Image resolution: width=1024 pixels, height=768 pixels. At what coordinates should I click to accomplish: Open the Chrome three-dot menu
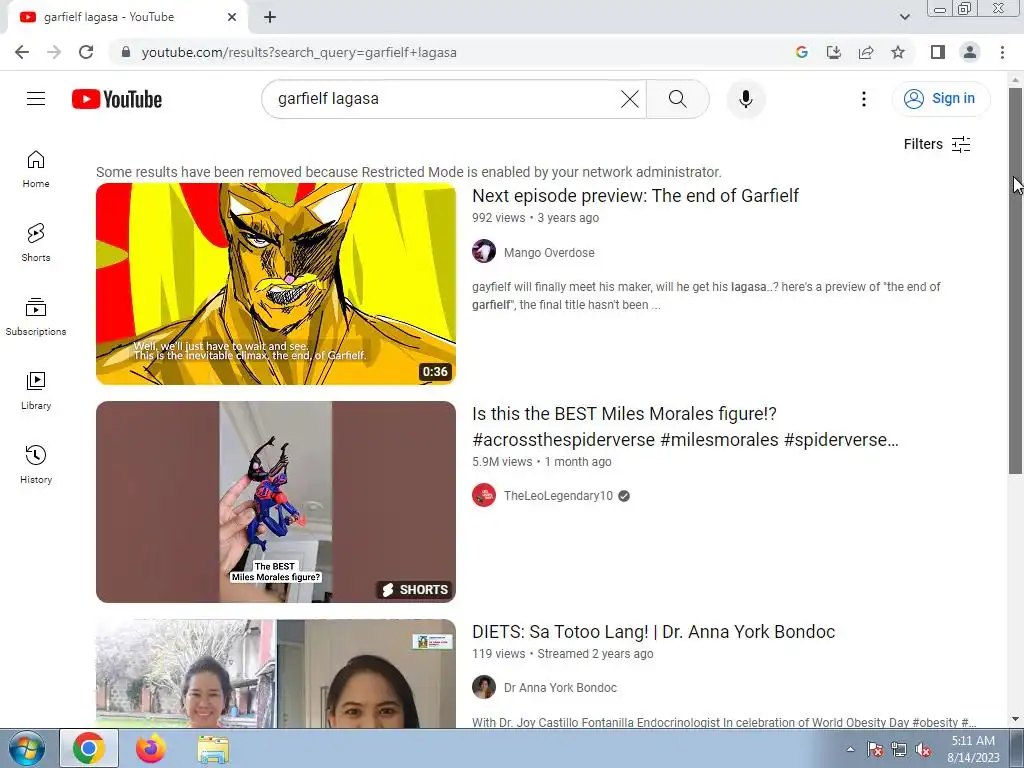pyautogui.click(x=1002, y=52)
